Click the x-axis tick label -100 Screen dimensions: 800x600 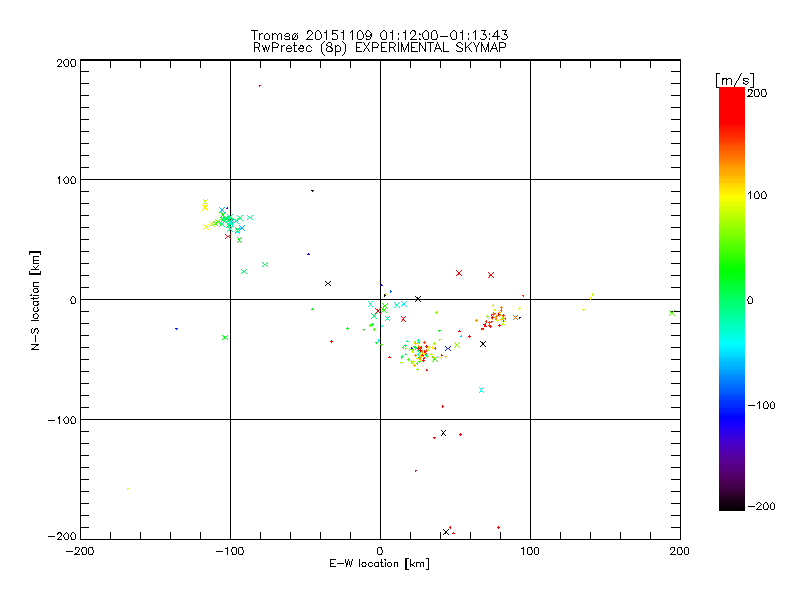pos(230,551)
